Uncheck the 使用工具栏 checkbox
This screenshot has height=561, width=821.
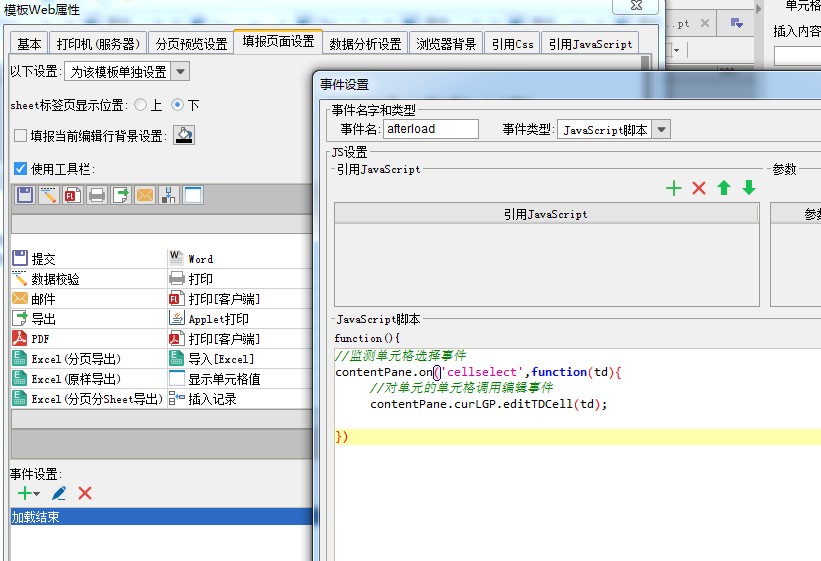click(x=20, y=169)
